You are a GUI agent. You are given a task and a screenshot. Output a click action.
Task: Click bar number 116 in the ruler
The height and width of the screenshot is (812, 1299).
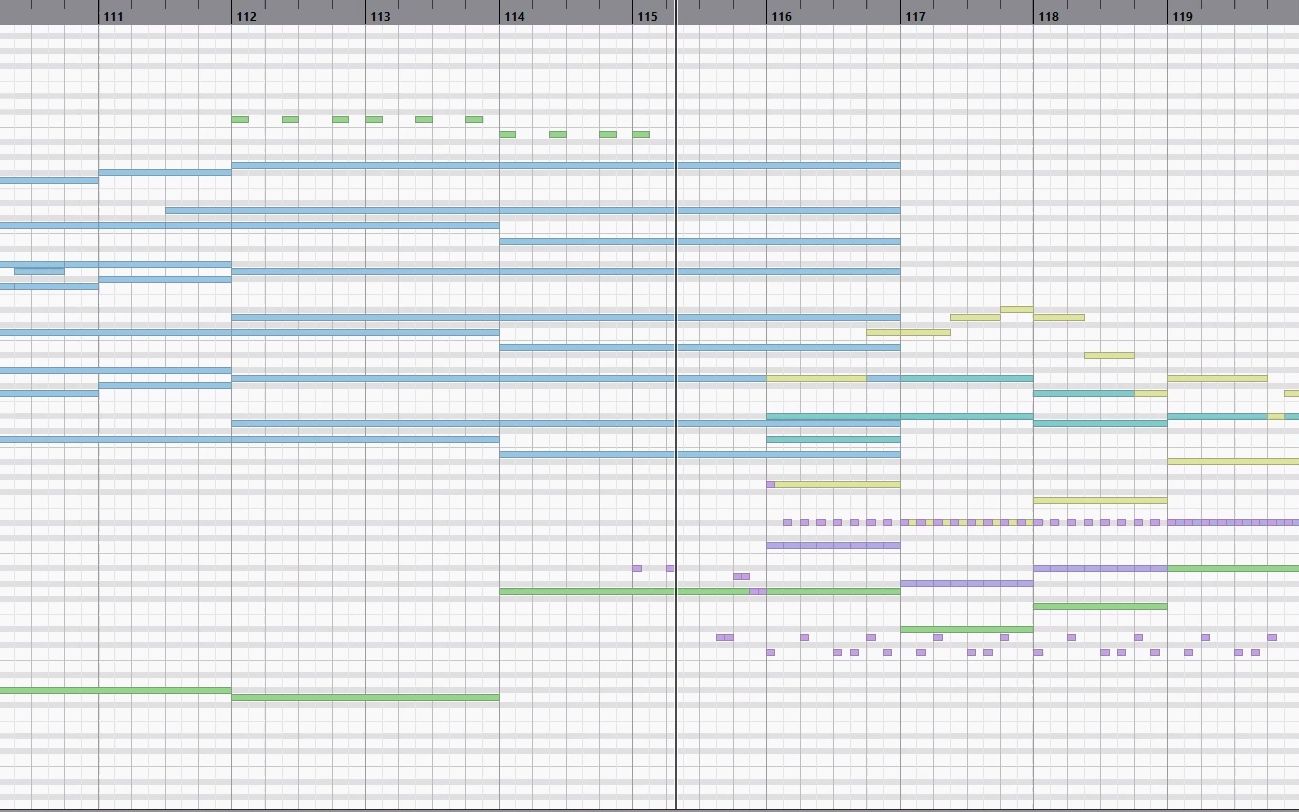[781, 17]
